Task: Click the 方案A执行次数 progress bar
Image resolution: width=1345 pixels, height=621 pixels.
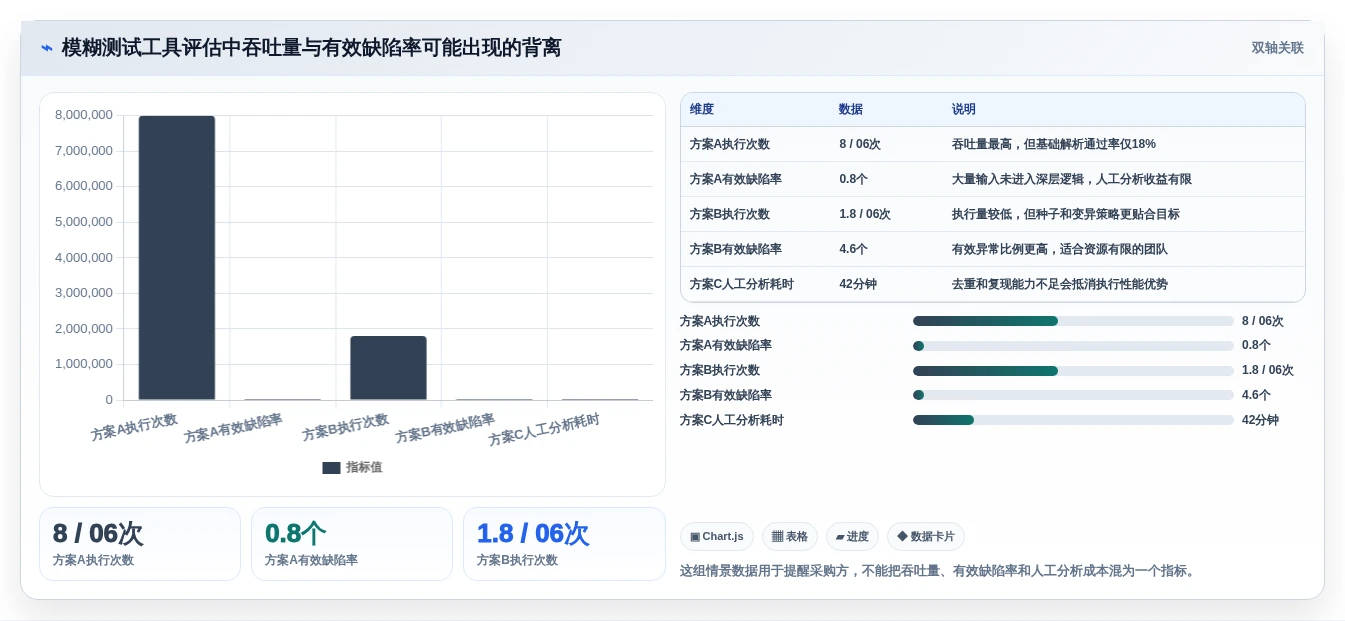Action: pos(1073,321)
